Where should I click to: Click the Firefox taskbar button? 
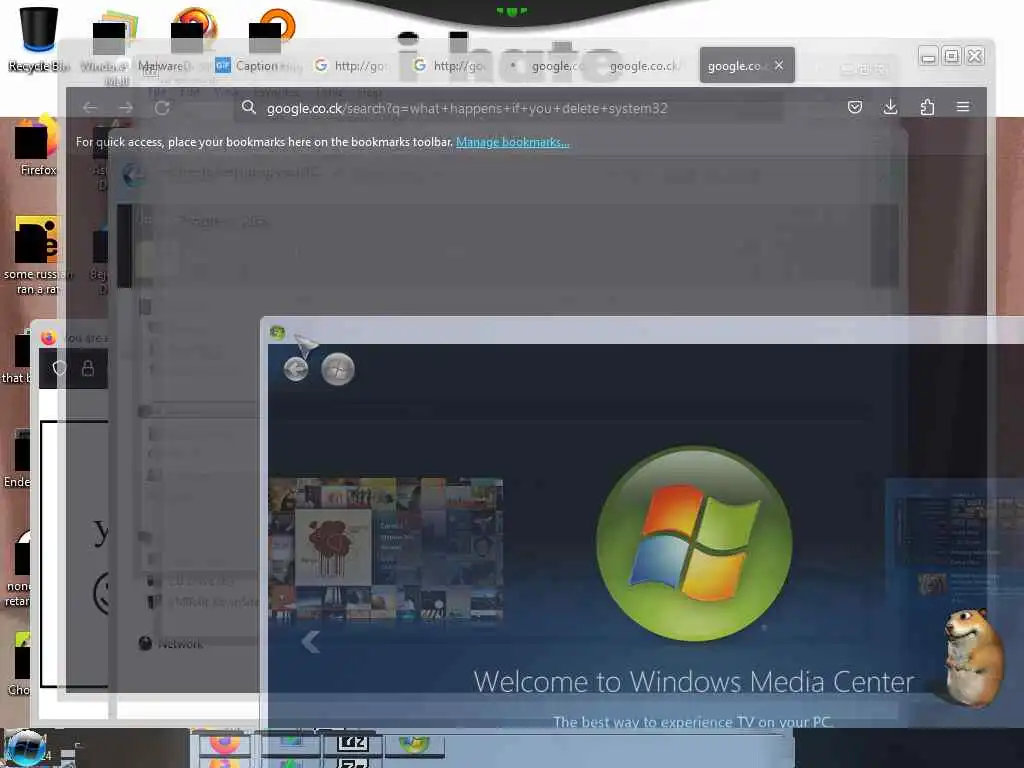pyautogui.click(x=225, y=744)
